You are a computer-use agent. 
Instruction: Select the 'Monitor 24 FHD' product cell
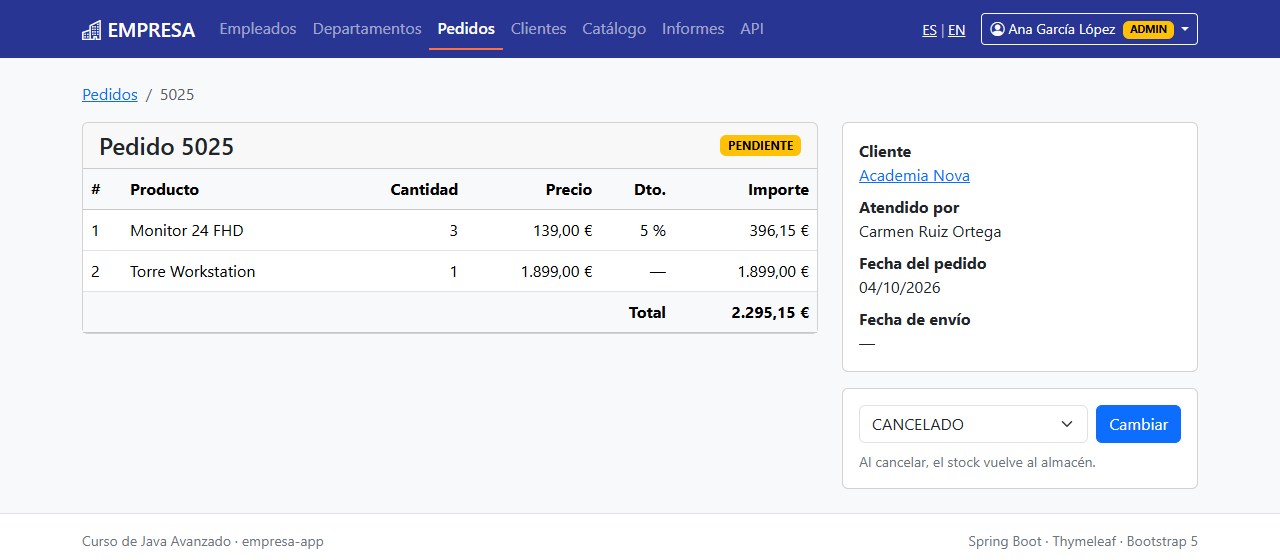187,231
